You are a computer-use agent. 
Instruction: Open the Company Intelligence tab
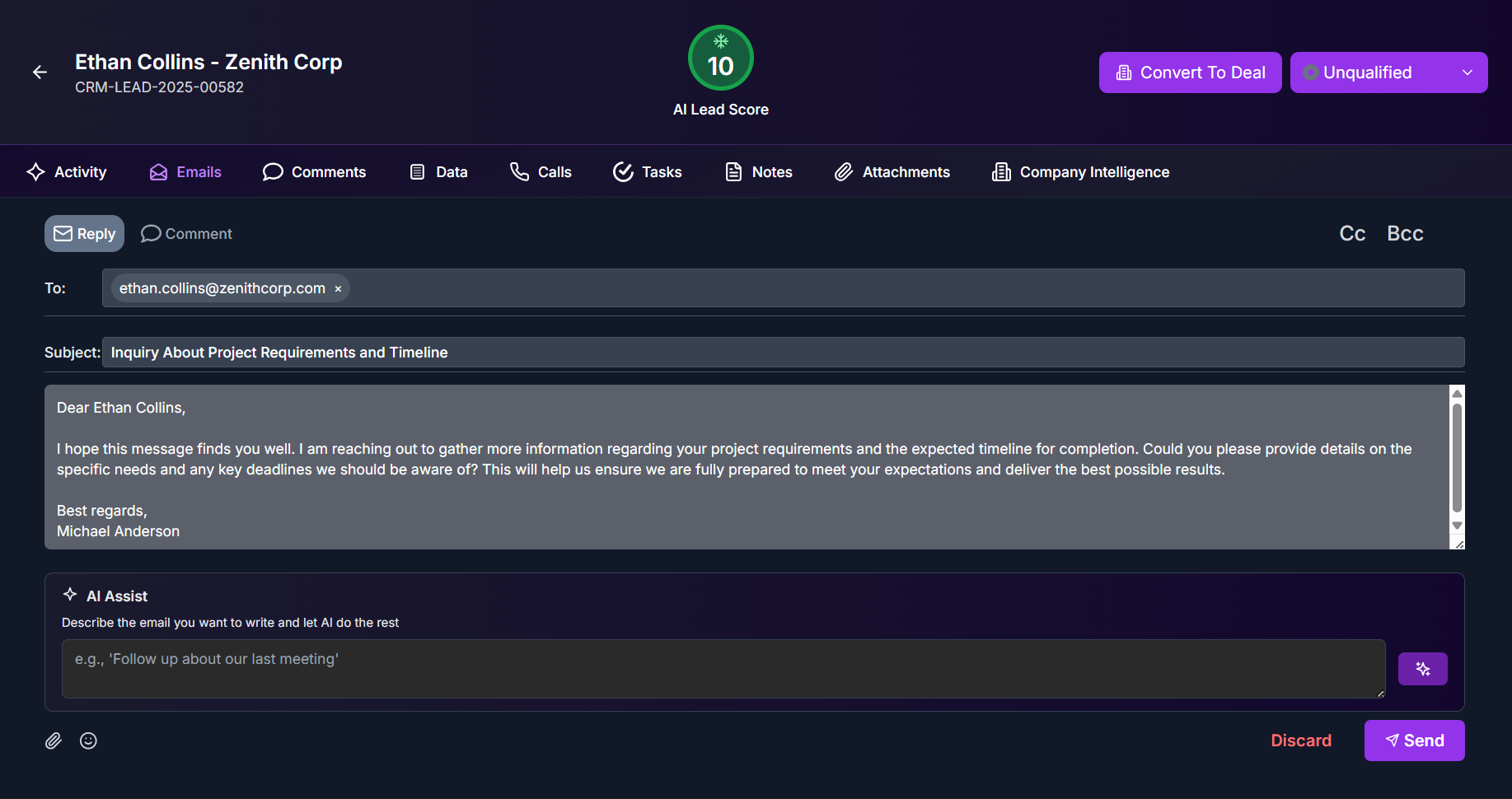coord(1080,172)
